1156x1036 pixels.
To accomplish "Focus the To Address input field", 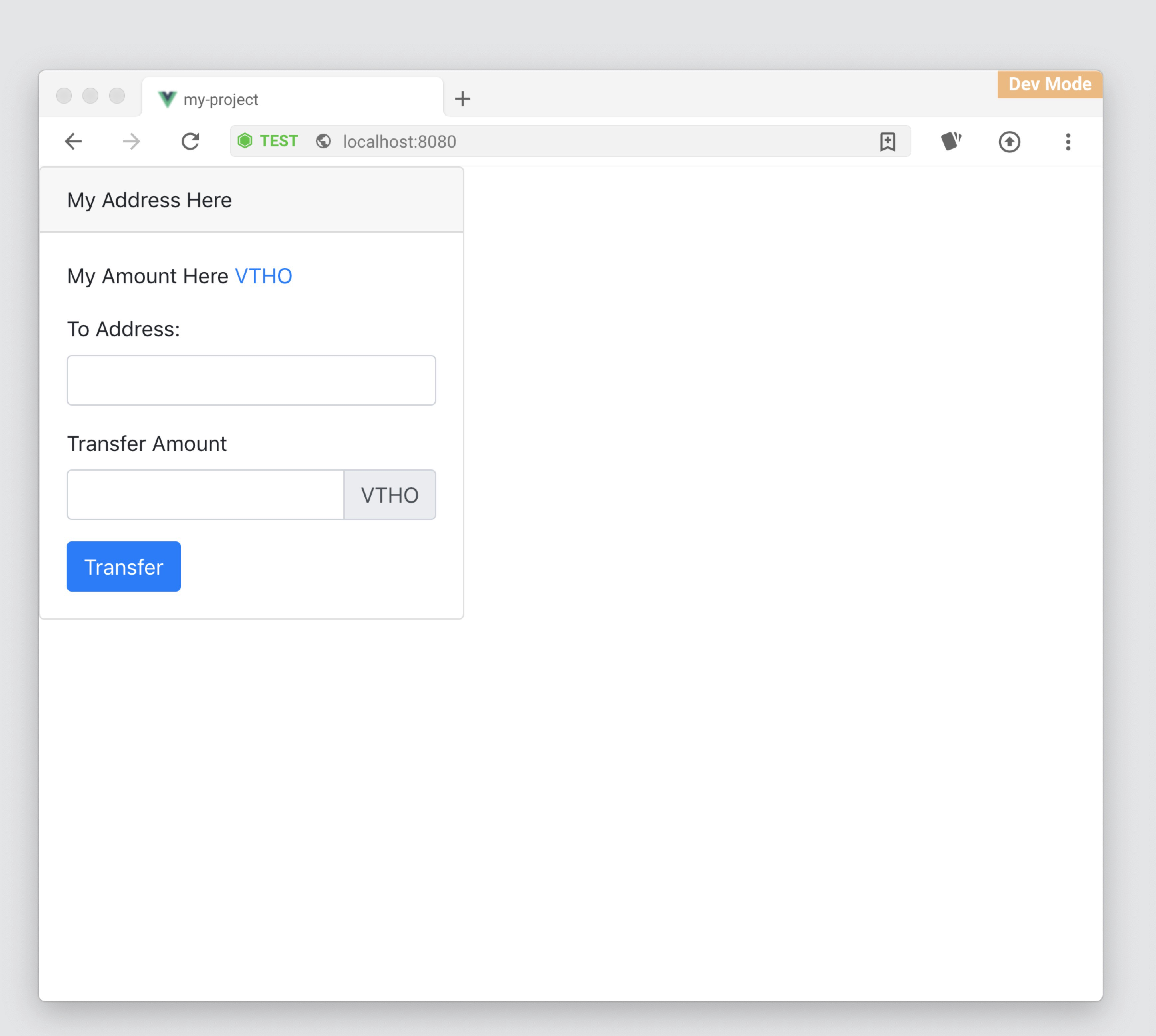I will coord(251,380).
